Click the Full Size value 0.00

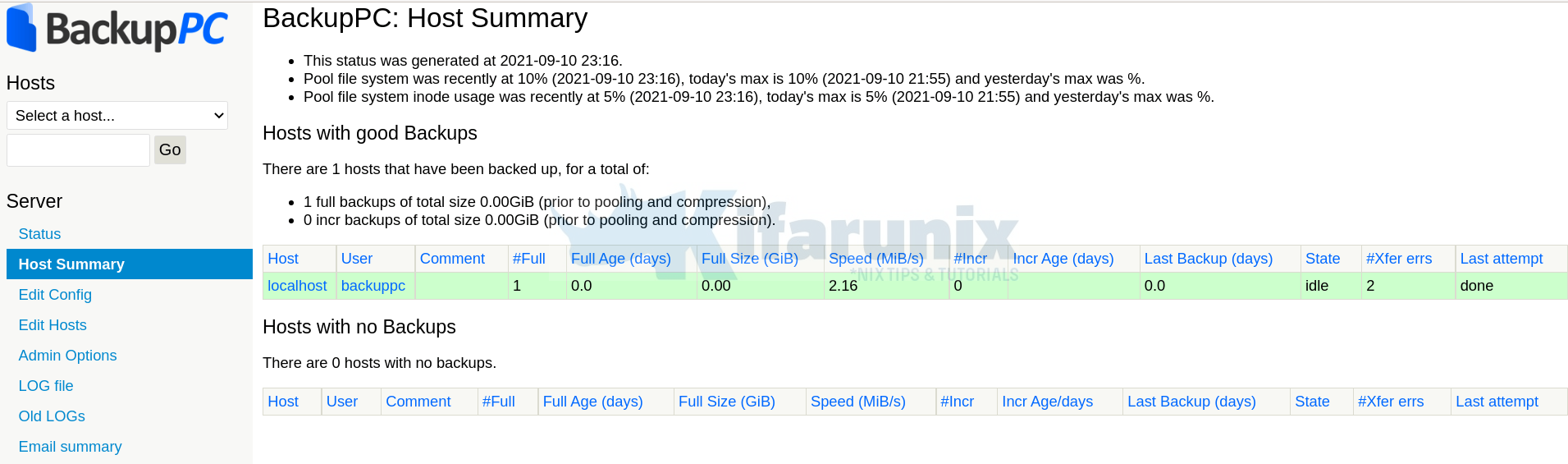pyautogui.click(x=716, y=286)
